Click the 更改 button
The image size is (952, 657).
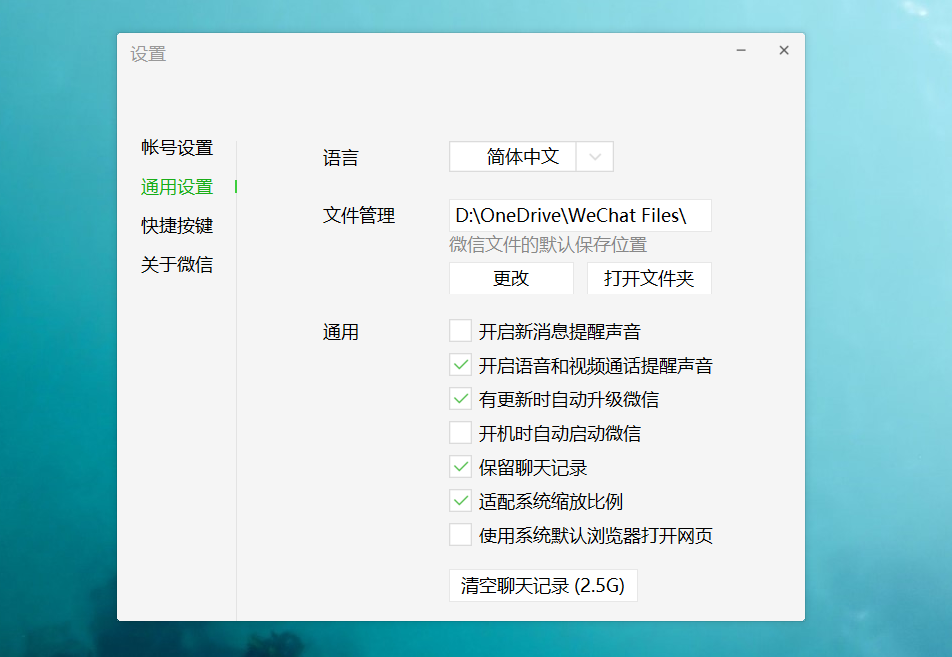(511, 279)
